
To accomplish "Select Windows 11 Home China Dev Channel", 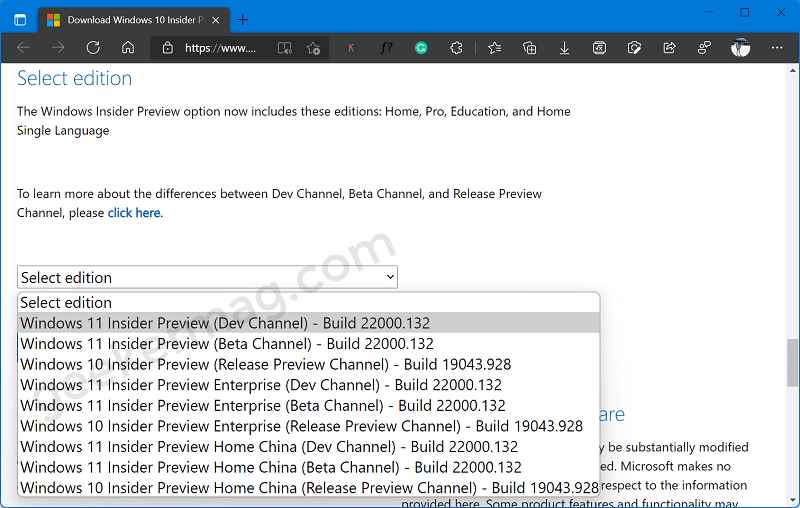I will coord(309,446).
